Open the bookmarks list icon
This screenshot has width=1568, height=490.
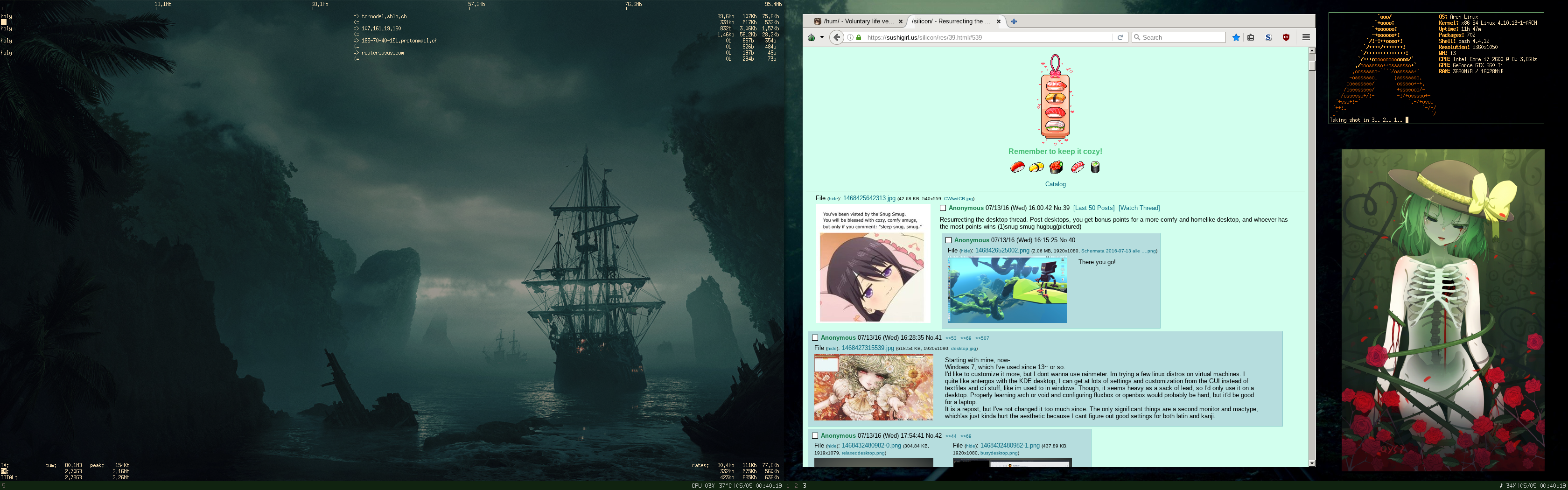click(x=1251, y=38)
